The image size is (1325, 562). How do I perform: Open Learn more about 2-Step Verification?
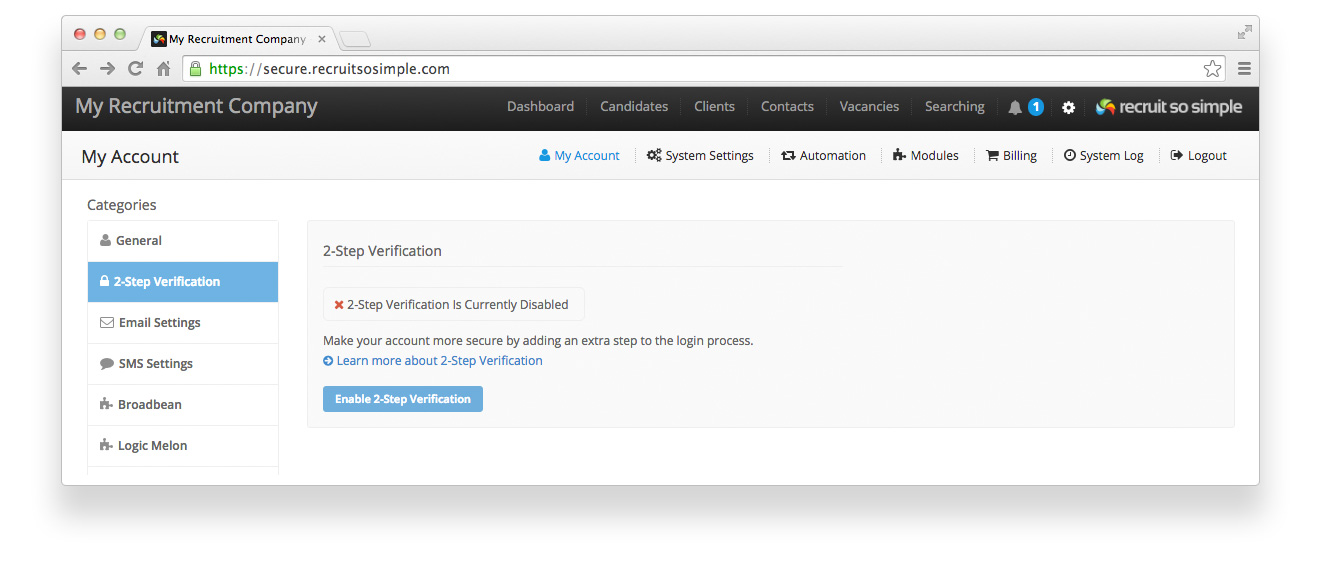(433, 361)
